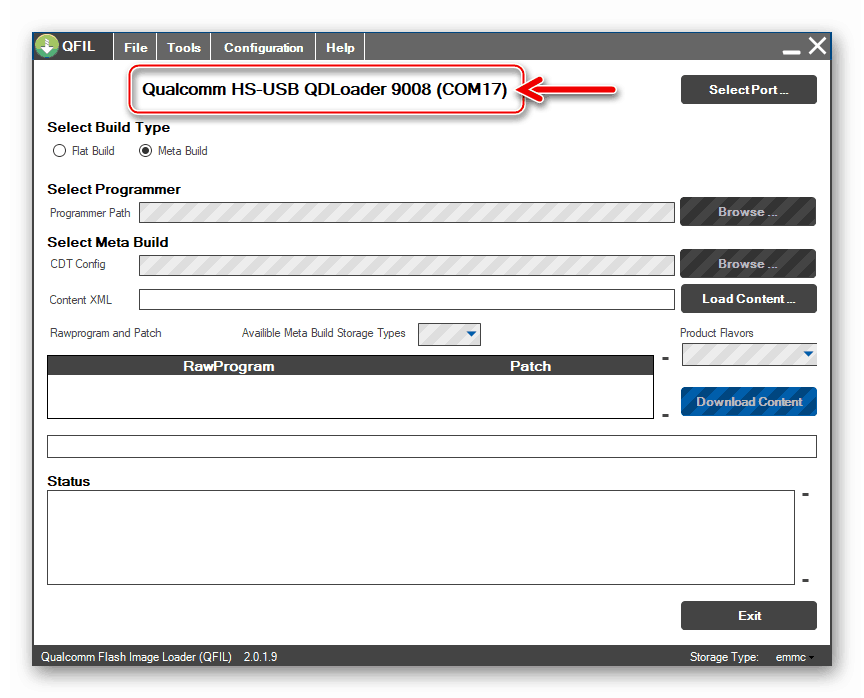Click inside the Status log box
This screenshot has width=864, height=698.
[x=421, y=538]
